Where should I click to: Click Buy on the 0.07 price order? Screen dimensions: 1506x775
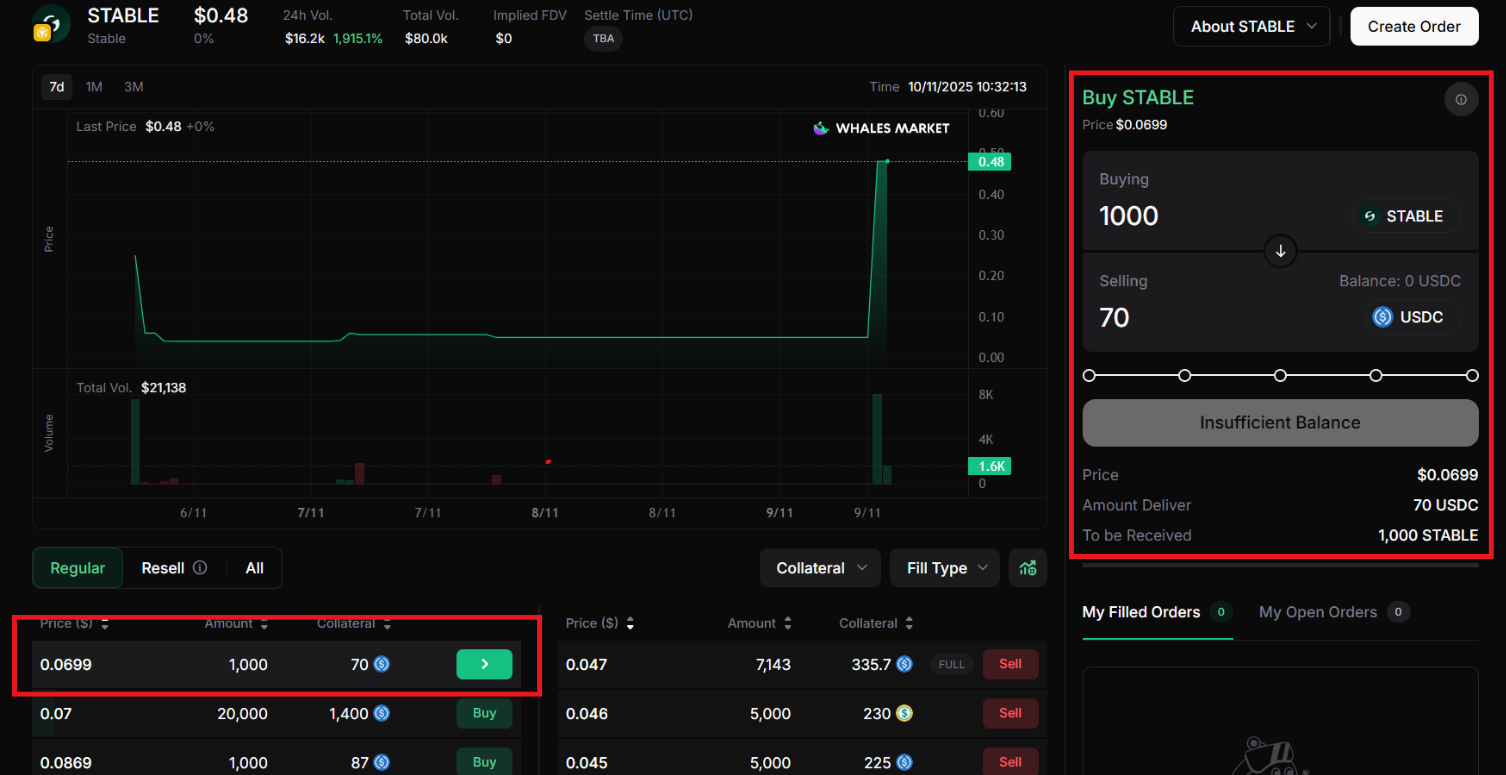484,714
